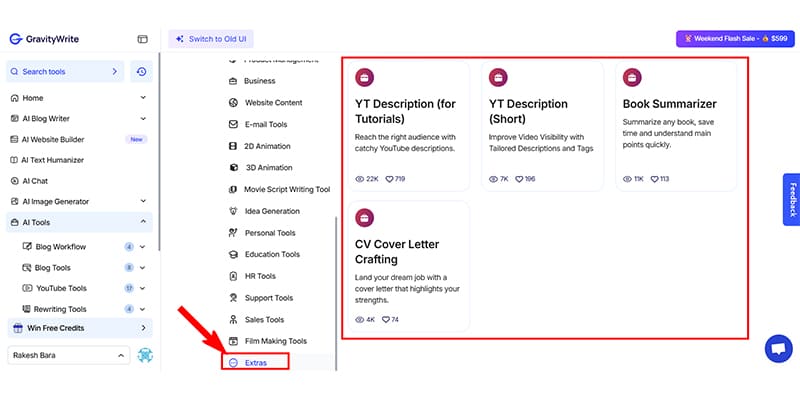Click the gift icon on Win Free Credits
This screenshot has height=400, width=800.
pos(18,328)
